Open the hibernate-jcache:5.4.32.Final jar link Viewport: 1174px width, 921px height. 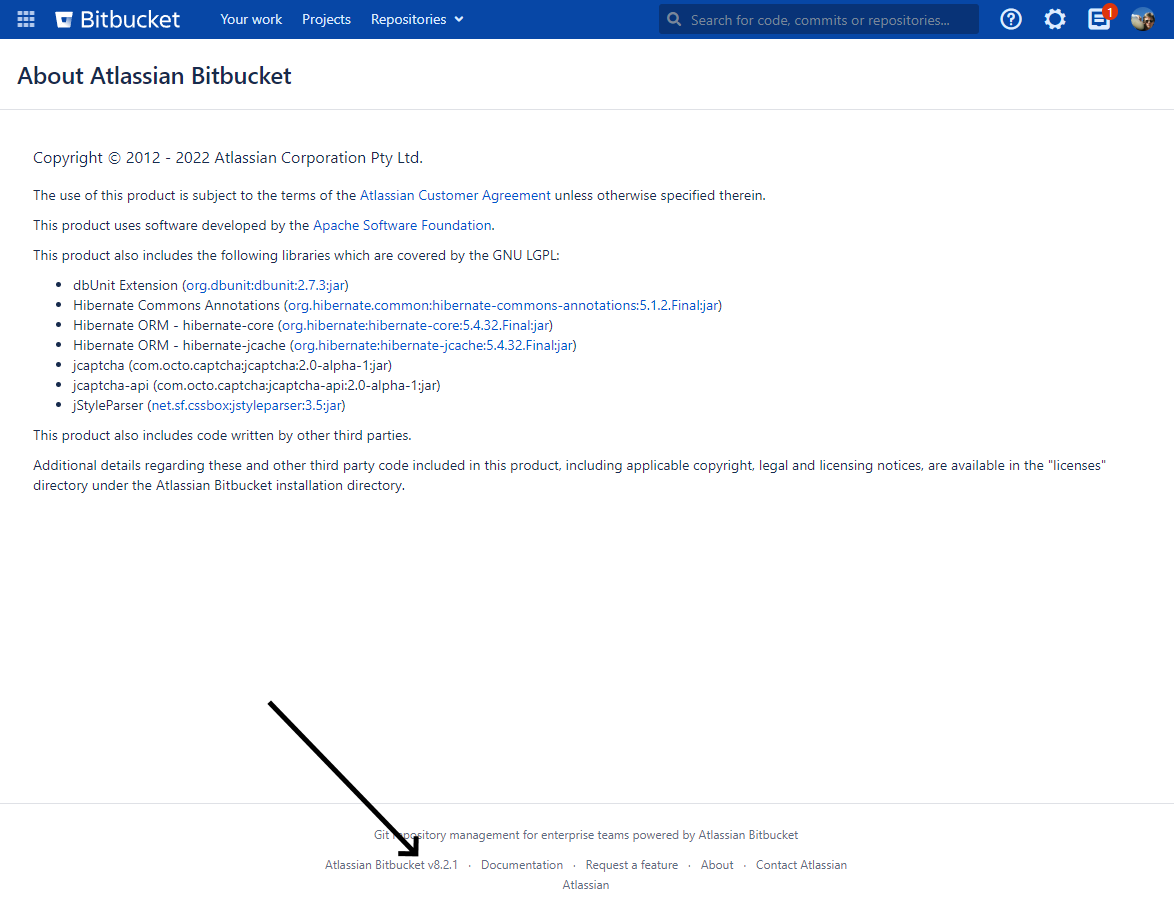pyautogui.click(x=434, y=345)
